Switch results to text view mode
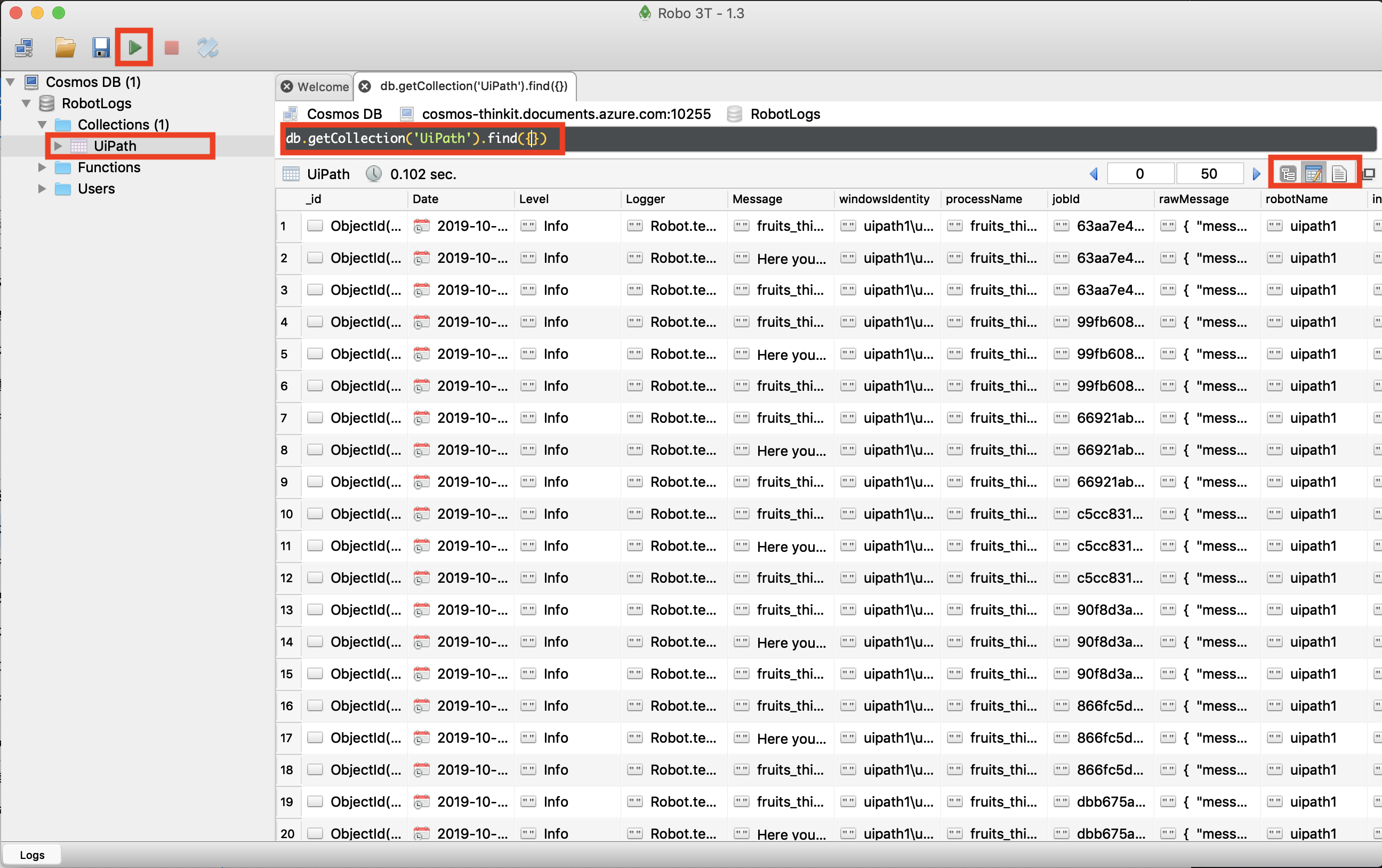 coord(1339,173)
